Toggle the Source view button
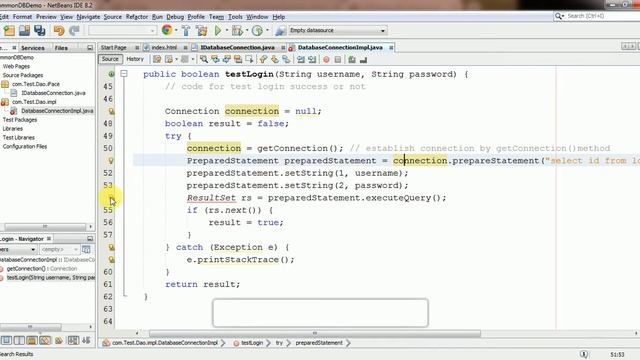The image size is (640, 360). [110, 59]
